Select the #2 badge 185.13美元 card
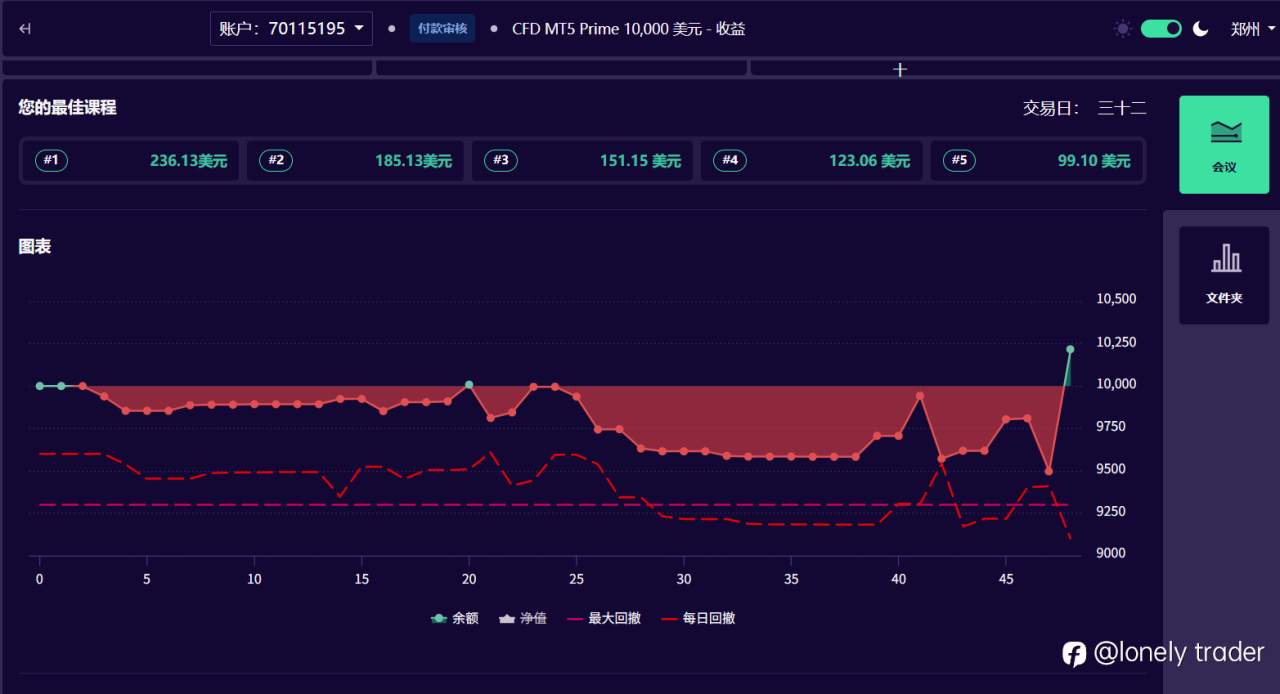1280x694 pixels. [355, 160]
